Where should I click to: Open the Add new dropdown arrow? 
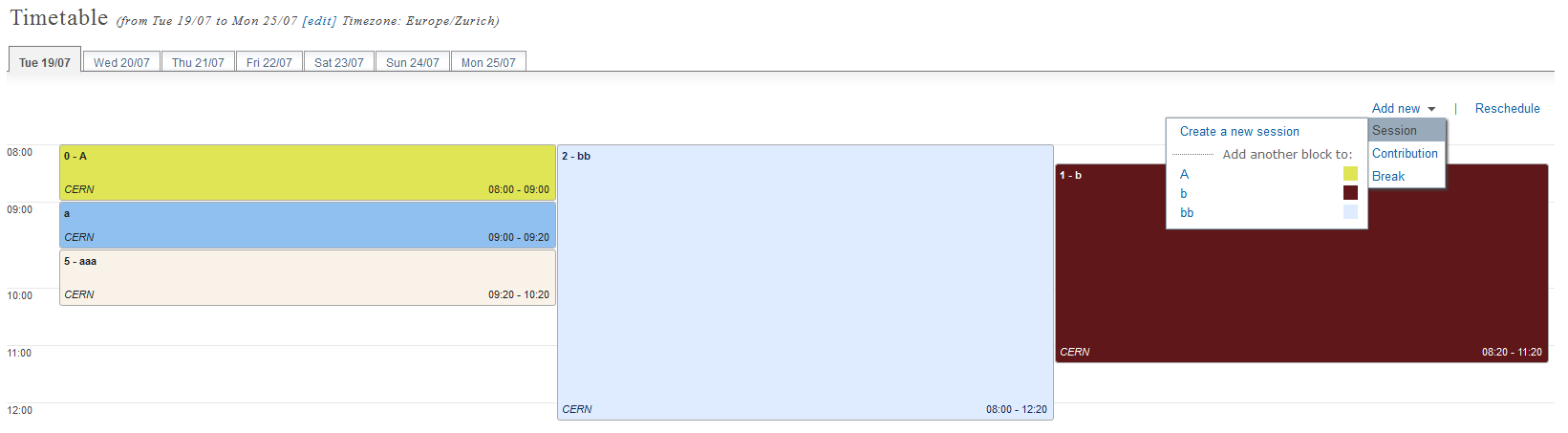coord(1431,109)
